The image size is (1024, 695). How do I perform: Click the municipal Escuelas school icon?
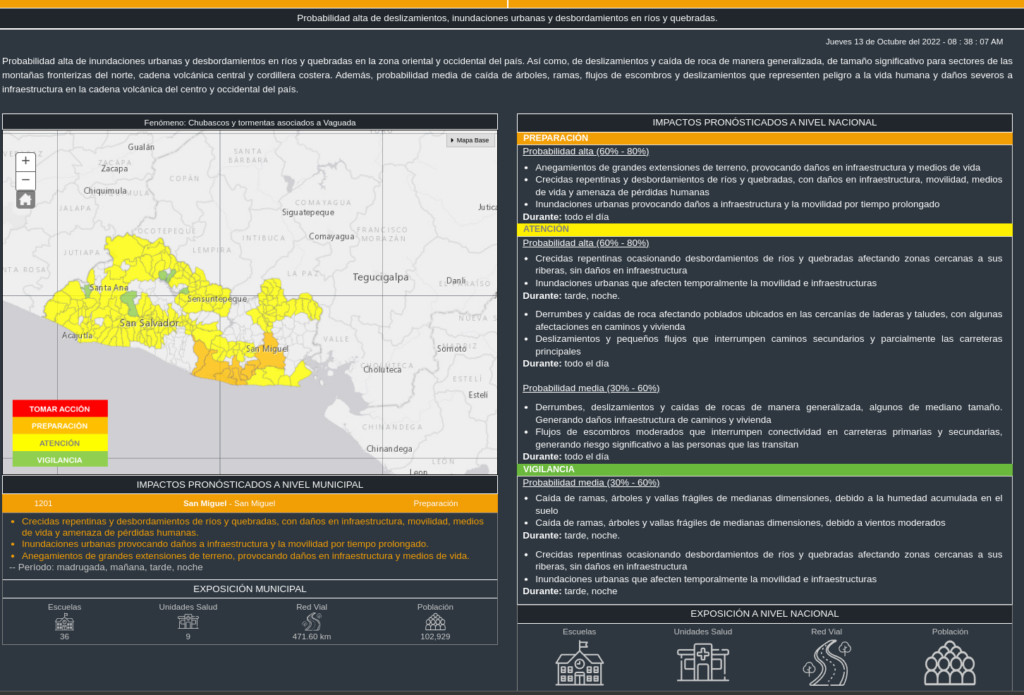point(64,621)
